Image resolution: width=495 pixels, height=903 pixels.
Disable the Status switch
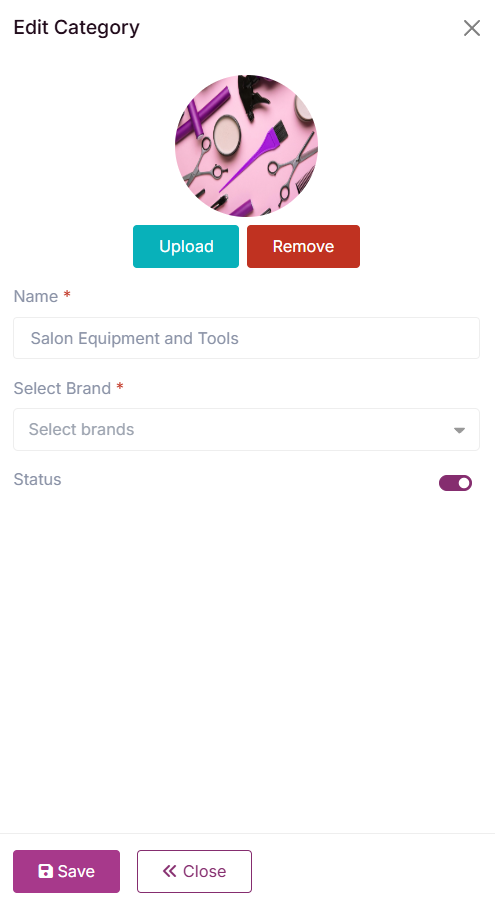coord(455,483)
